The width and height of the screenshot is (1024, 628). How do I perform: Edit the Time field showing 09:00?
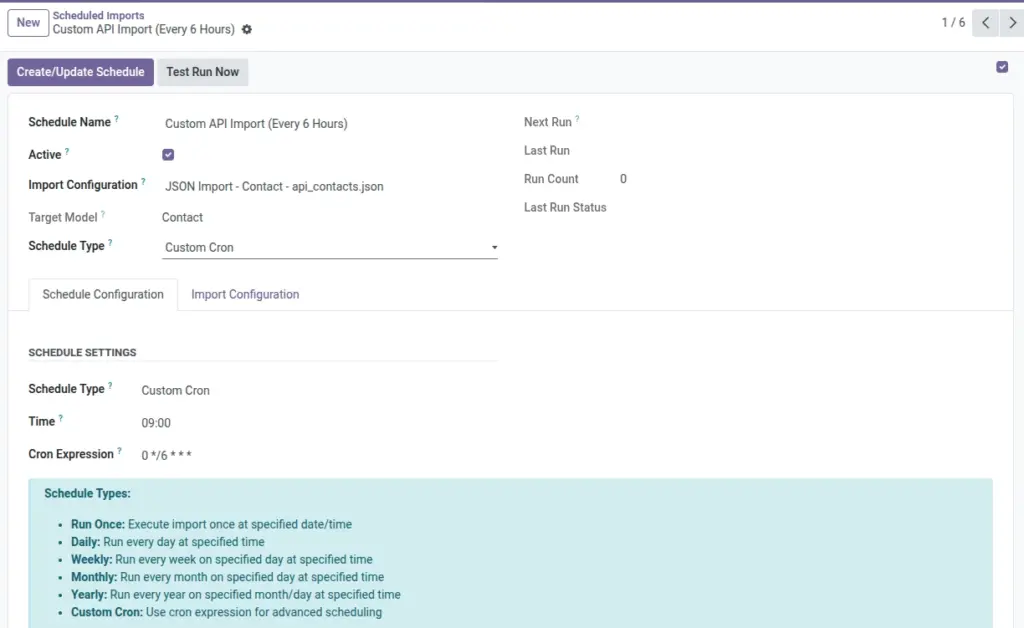pos(156,423)
